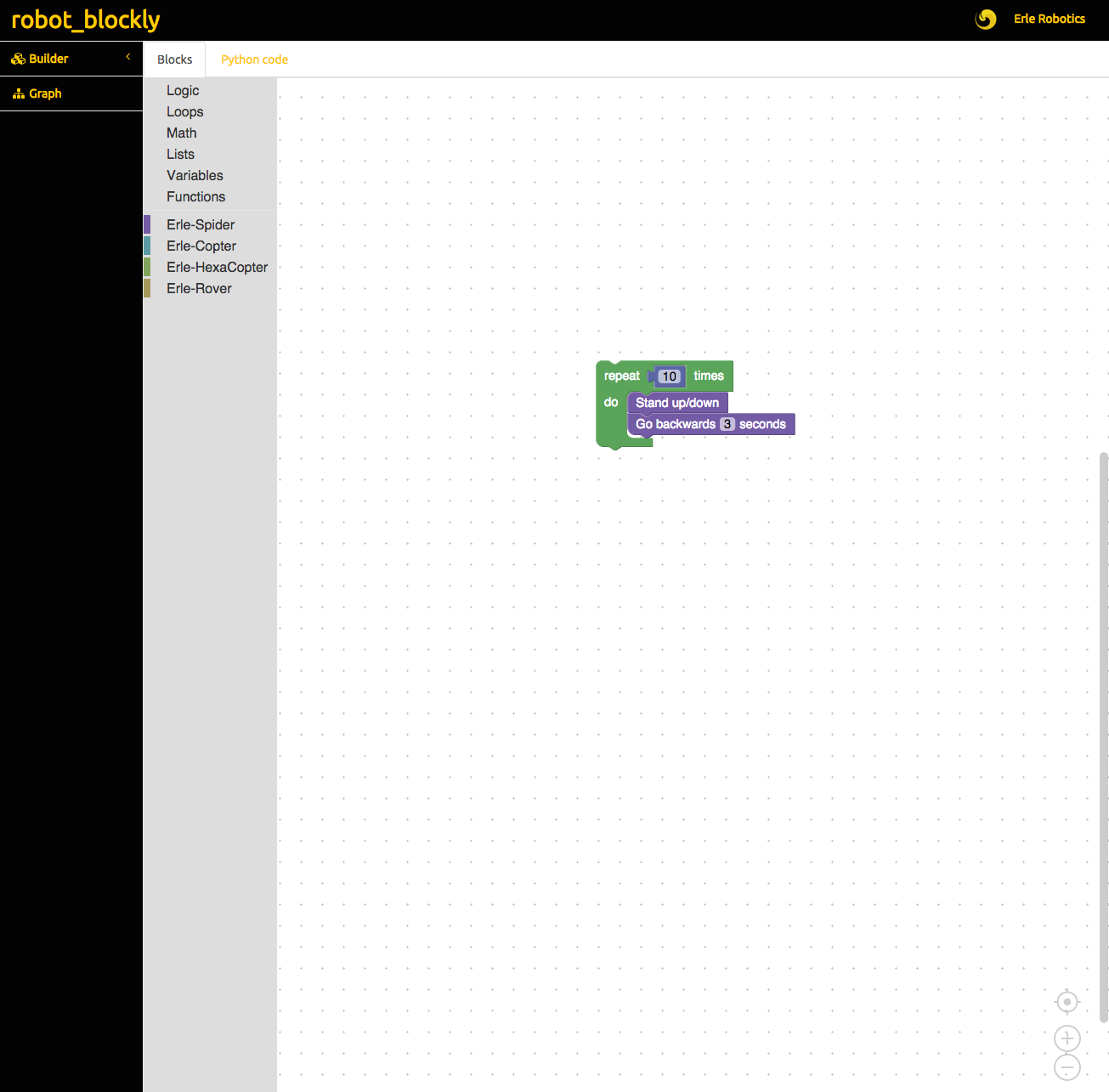Click the vertical workspace scrollbar
Screen dimensions: 1109x1092
[x=1104, y=737]
